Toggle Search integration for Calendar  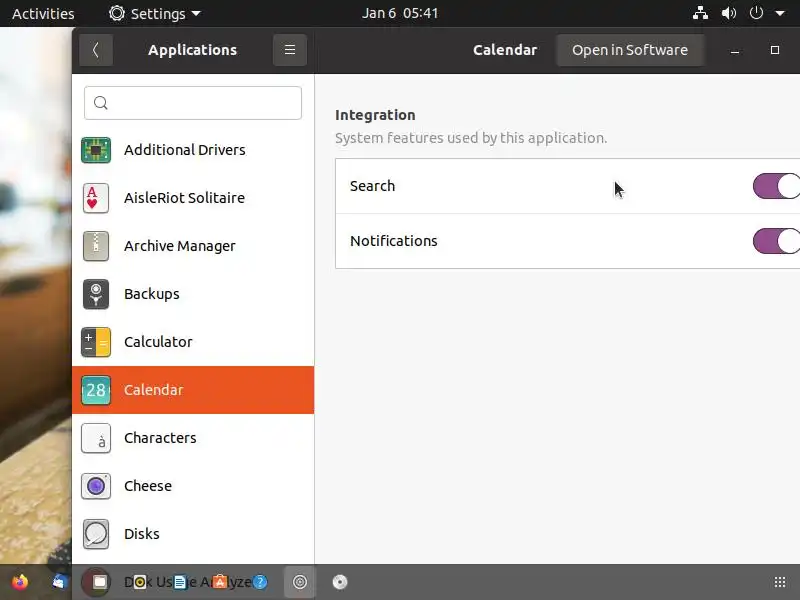[x=776, y=186]
